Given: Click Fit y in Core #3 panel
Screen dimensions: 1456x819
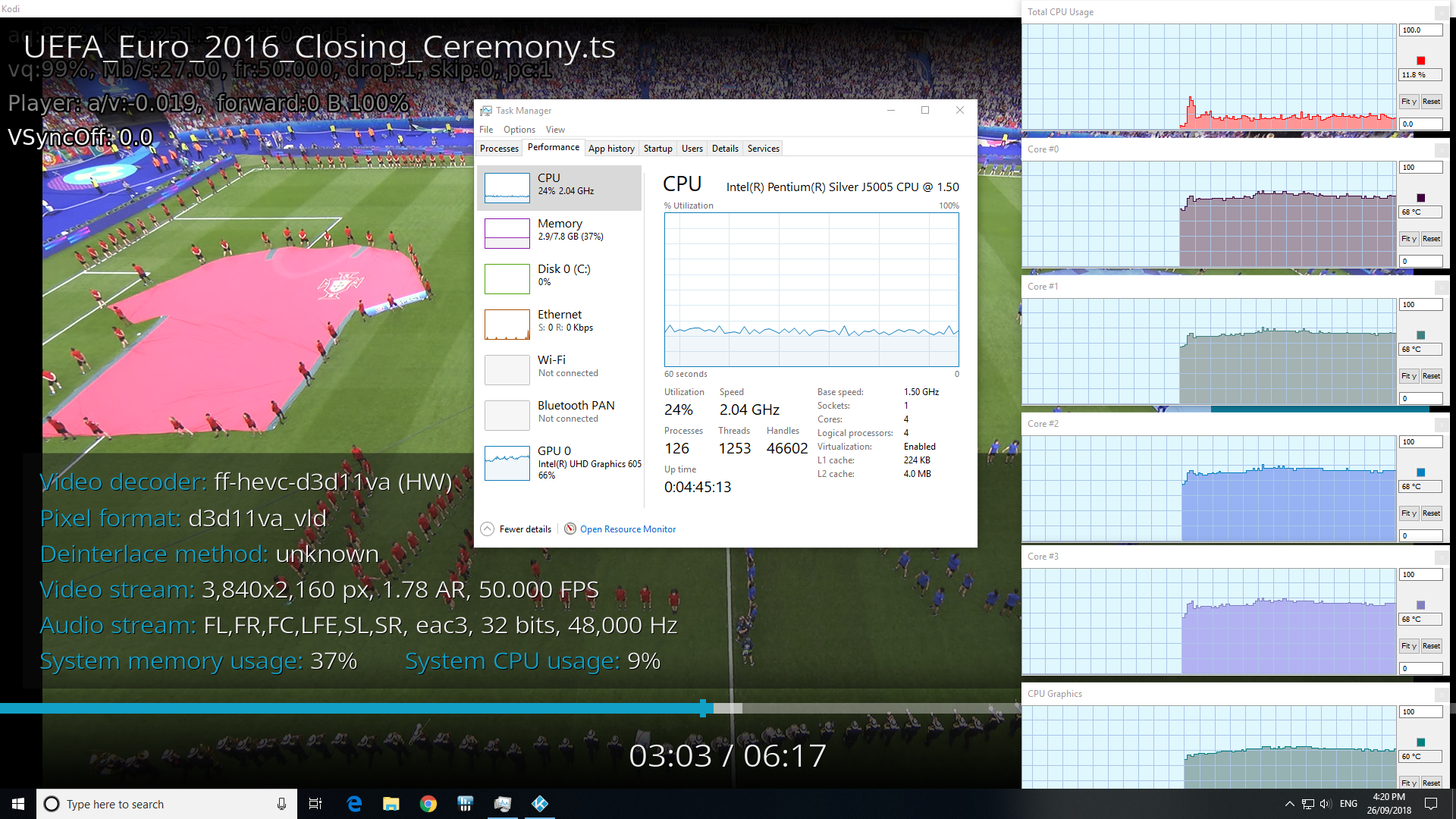Looking at the screenshot, I should [1409, 646].
